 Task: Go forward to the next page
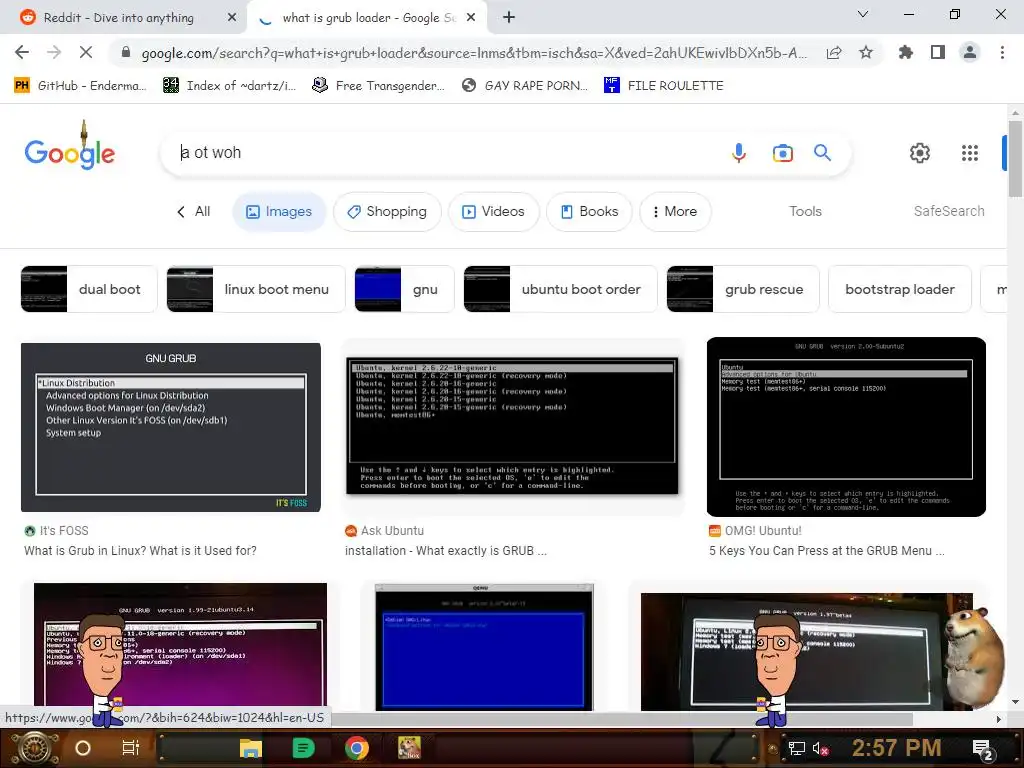pyautogui.click(x=54, y=52)
